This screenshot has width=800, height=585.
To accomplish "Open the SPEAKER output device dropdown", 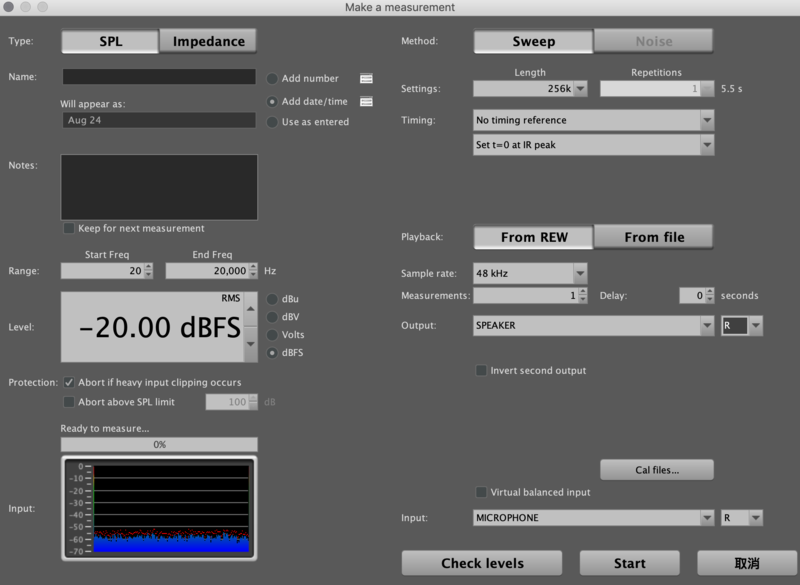I will [x=706, y=325].
